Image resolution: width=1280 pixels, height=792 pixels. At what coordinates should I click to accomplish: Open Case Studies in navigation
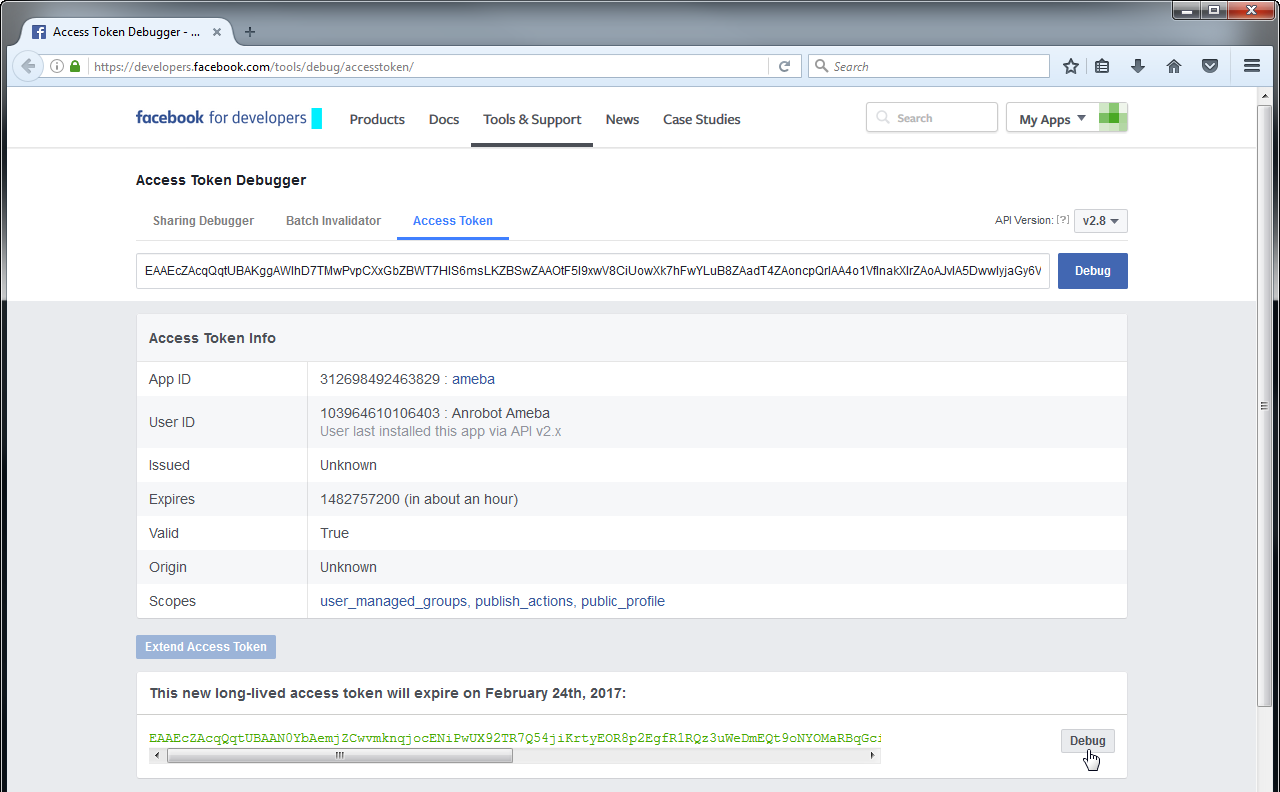(702, 119)
